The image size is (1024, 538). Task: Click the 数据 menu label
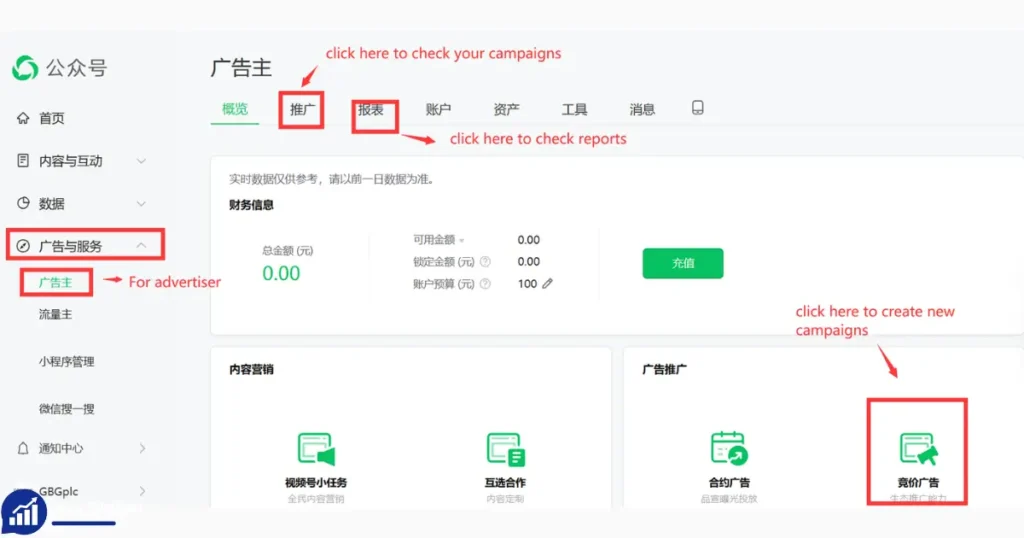tap(52, 204)
